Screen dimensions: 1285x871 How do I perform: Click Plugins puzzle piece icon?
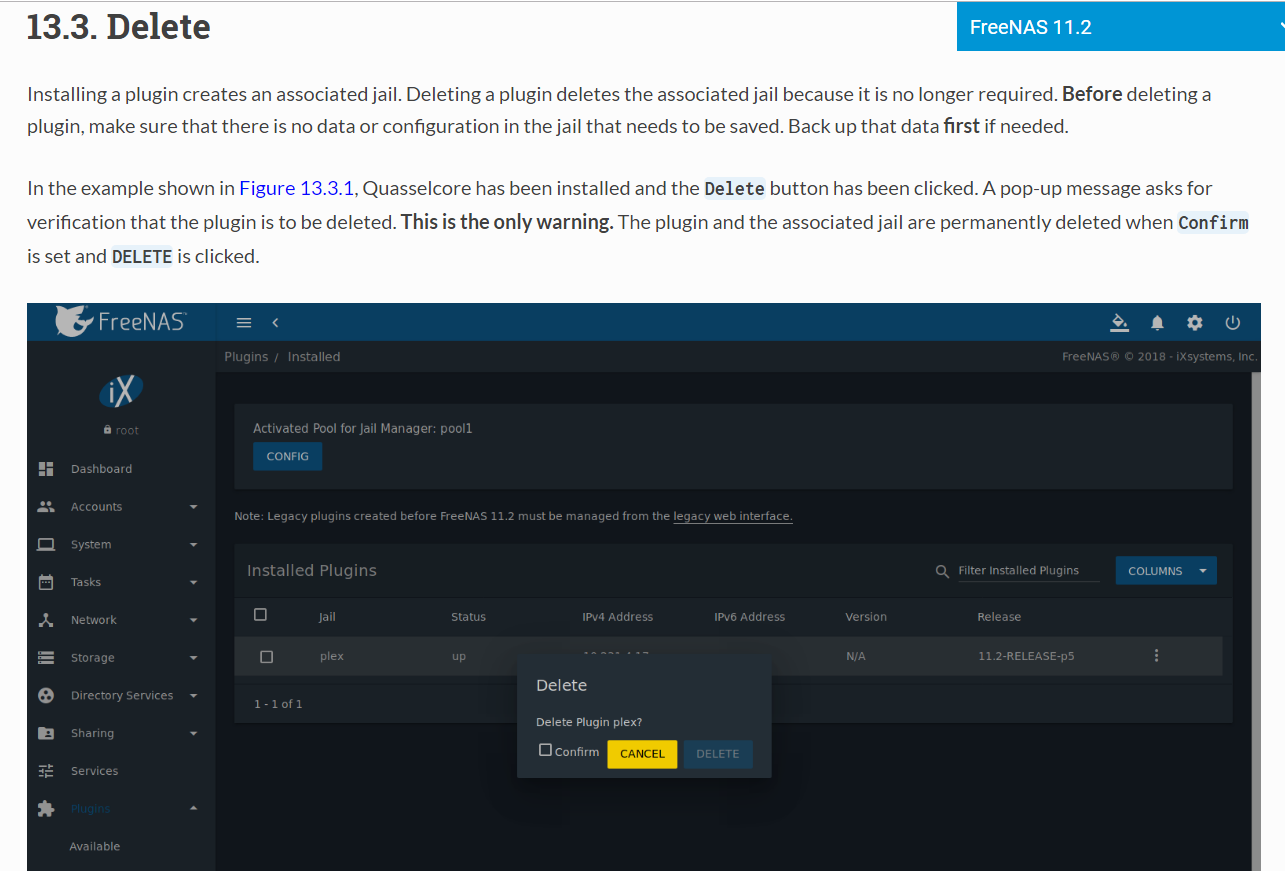click(x=45, y=809)
